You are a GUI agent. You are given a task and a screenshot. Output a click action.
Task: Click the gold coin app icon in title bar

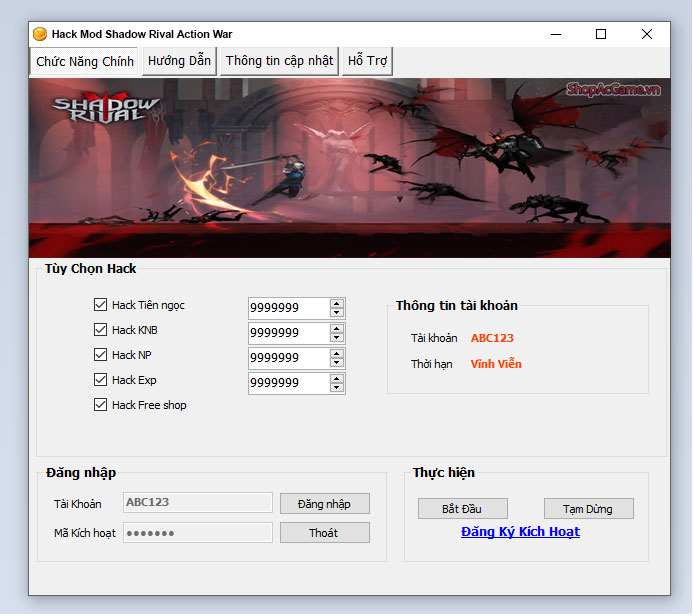pyautogui.click(x=40, y=34)
